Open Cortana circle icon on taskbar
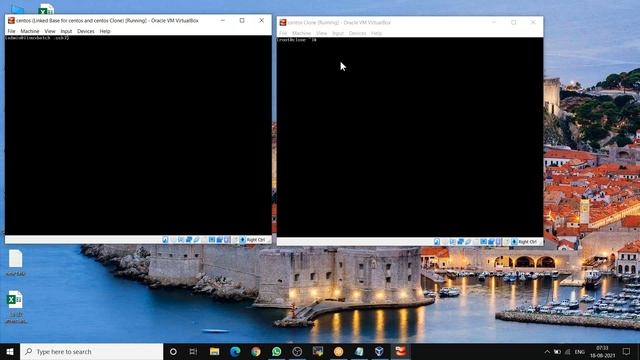Image resolution: width=640 pixels, height=360 pixels. point(173,351)
